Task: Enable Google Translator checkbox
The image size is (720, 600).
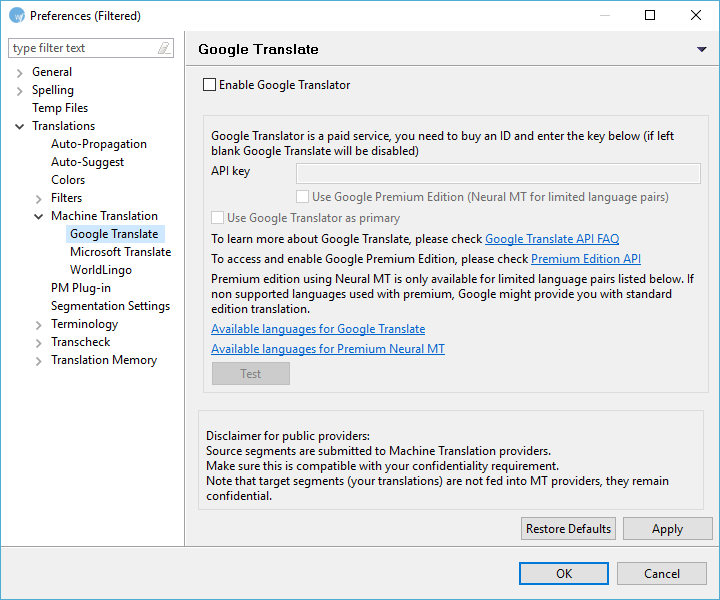Action: point(209,84)
